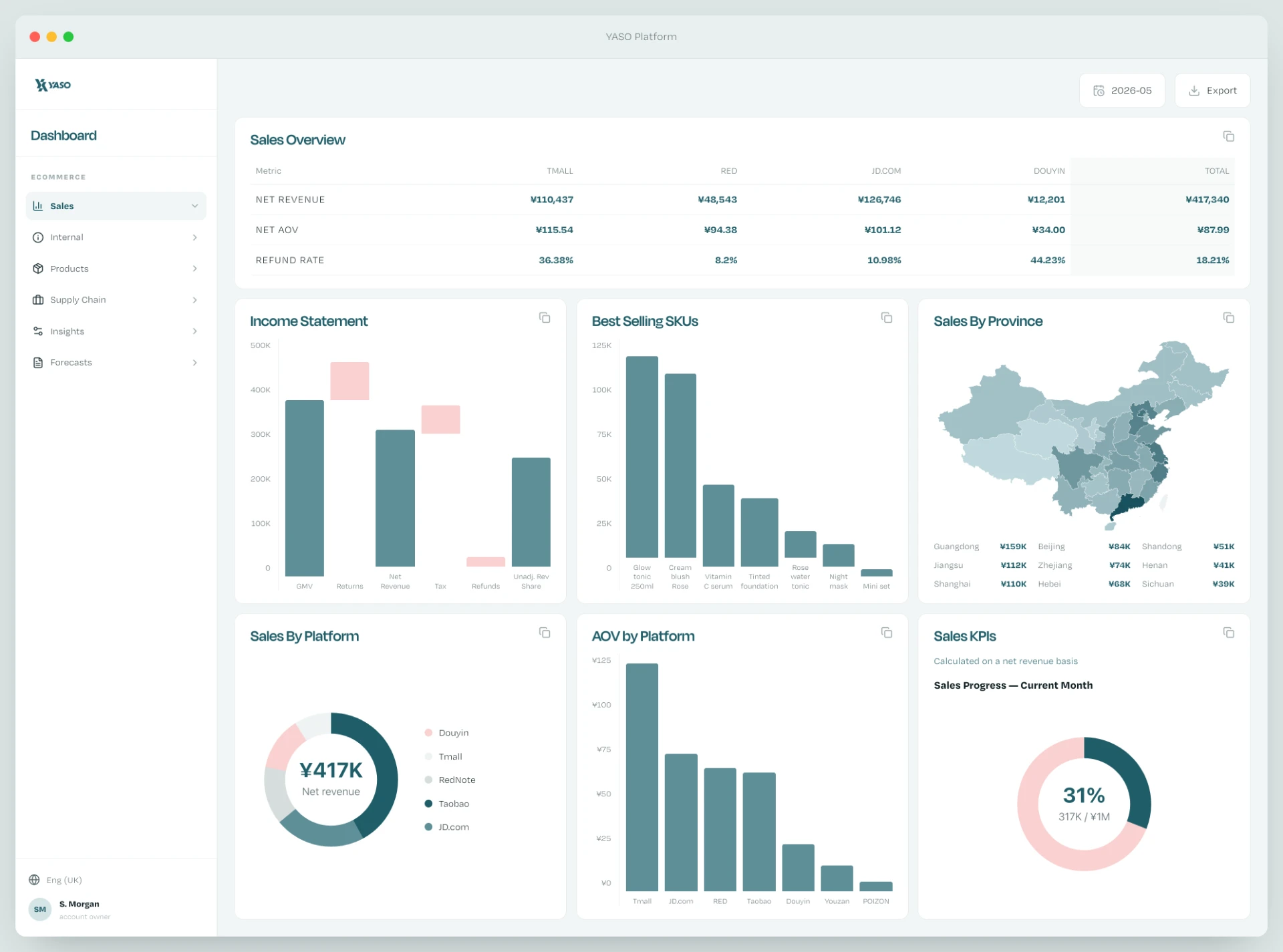Toggle the Taobao legend entry
1283x952 pixels.
446,804
